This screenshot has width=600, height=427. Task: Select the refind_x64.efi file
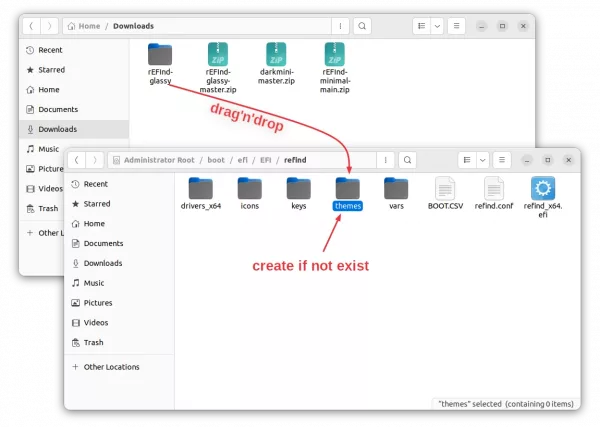tap(543, 188)
